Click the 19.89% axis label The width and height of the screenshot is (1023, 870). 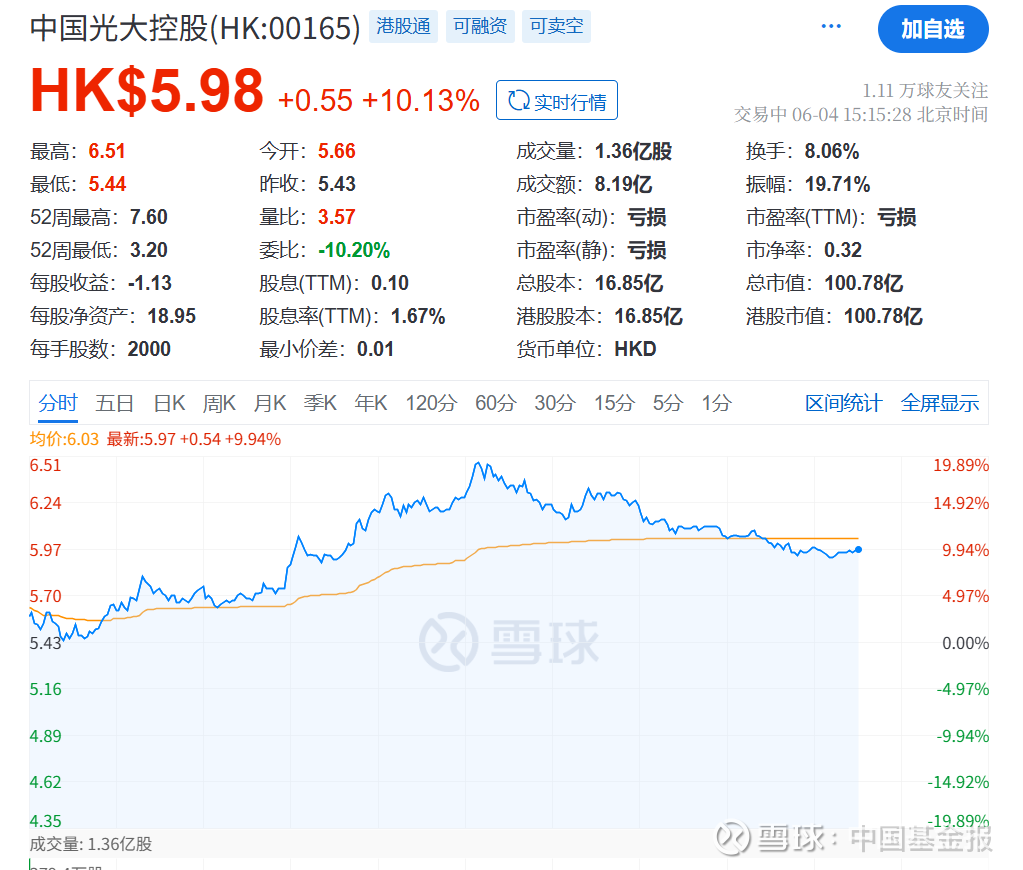coord(960,465)
